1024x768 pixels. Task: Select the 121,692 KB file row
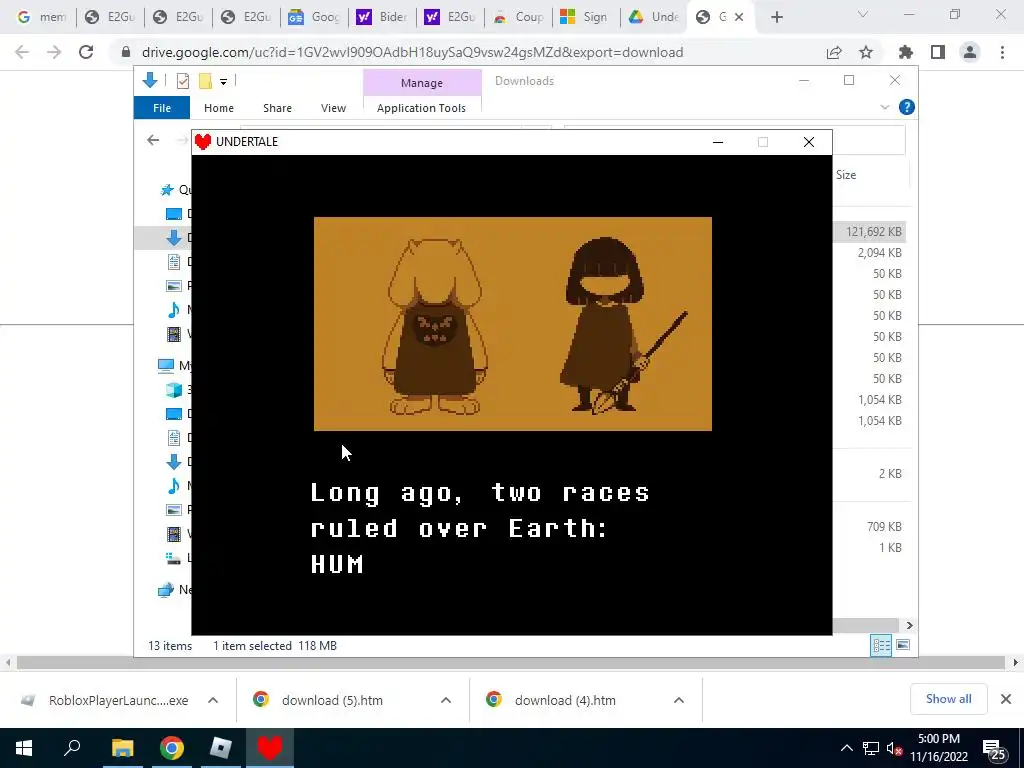click(x=870, y=231)
